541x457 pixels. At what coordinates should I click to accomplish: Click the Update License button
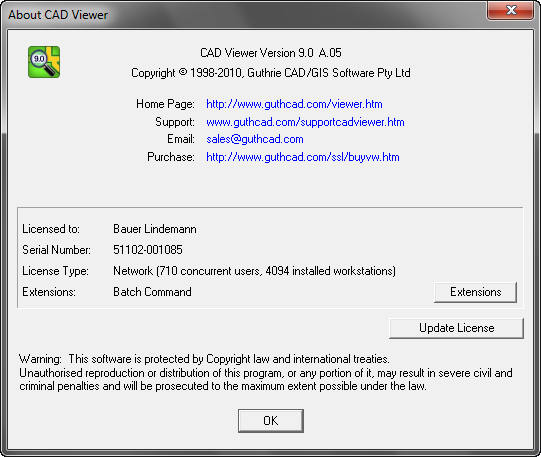(x=456, y=328)
